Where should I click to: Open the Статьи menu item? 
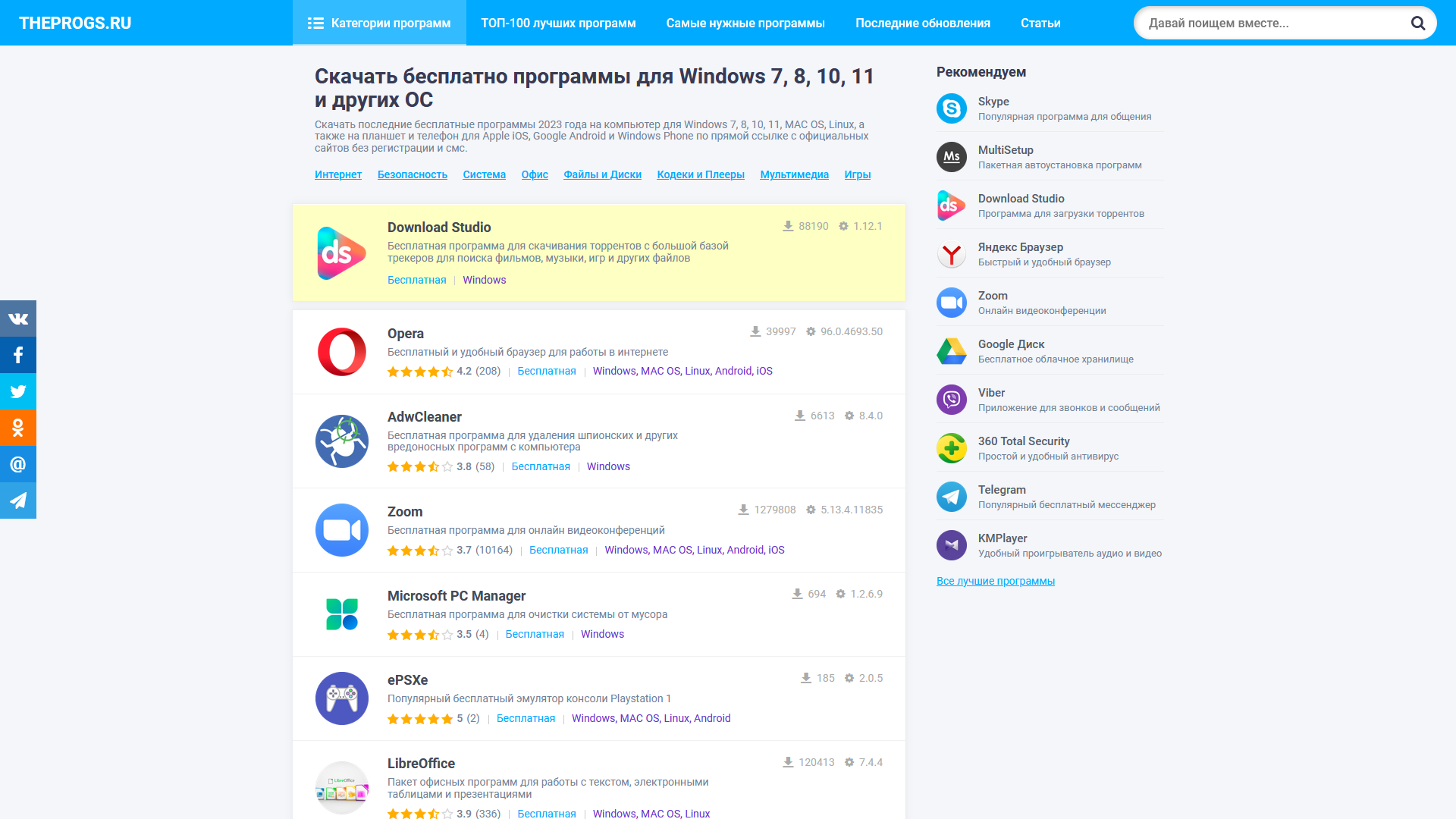[x=1040, y=23]
